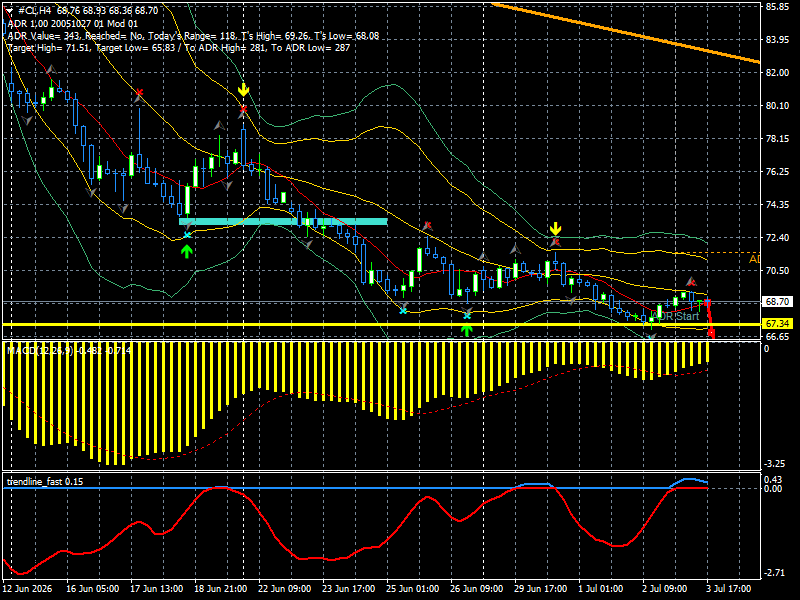Screen dimensions: 800x600
Task: Click the 66.65 price axis label
Action: [x=777, y=336]
